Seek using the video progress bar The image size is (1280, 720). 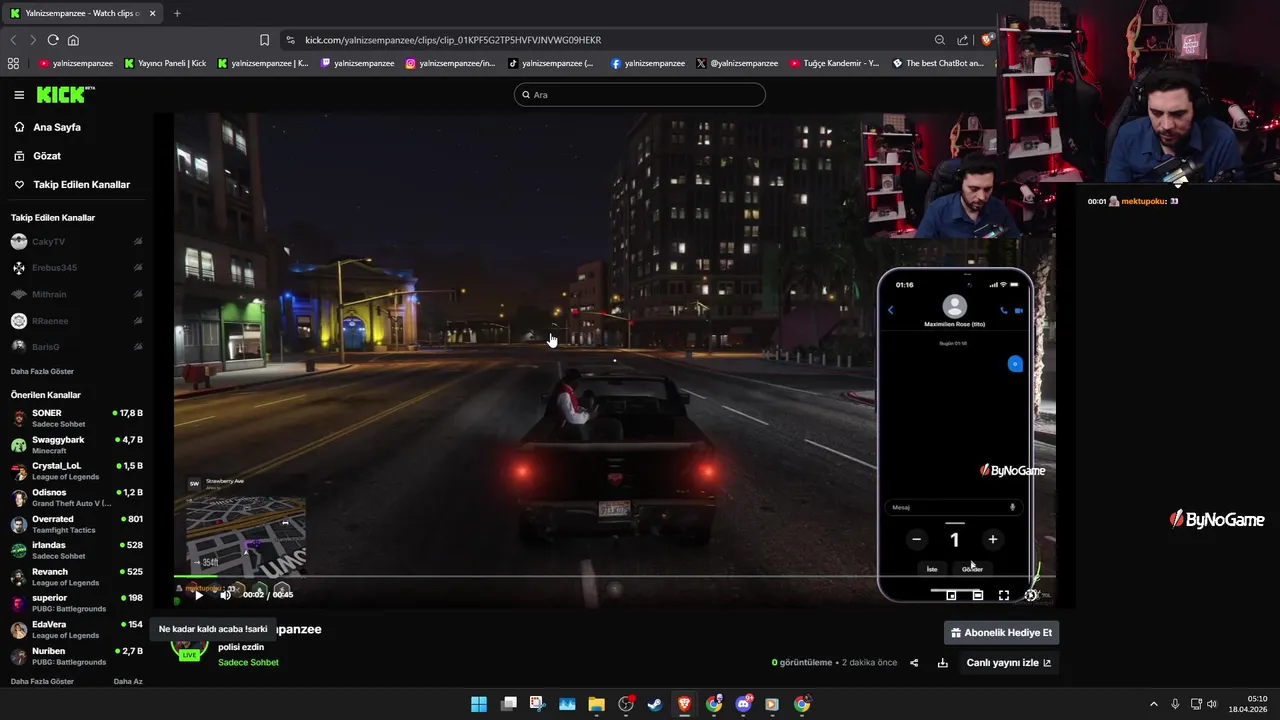click(x=614, y=576)
